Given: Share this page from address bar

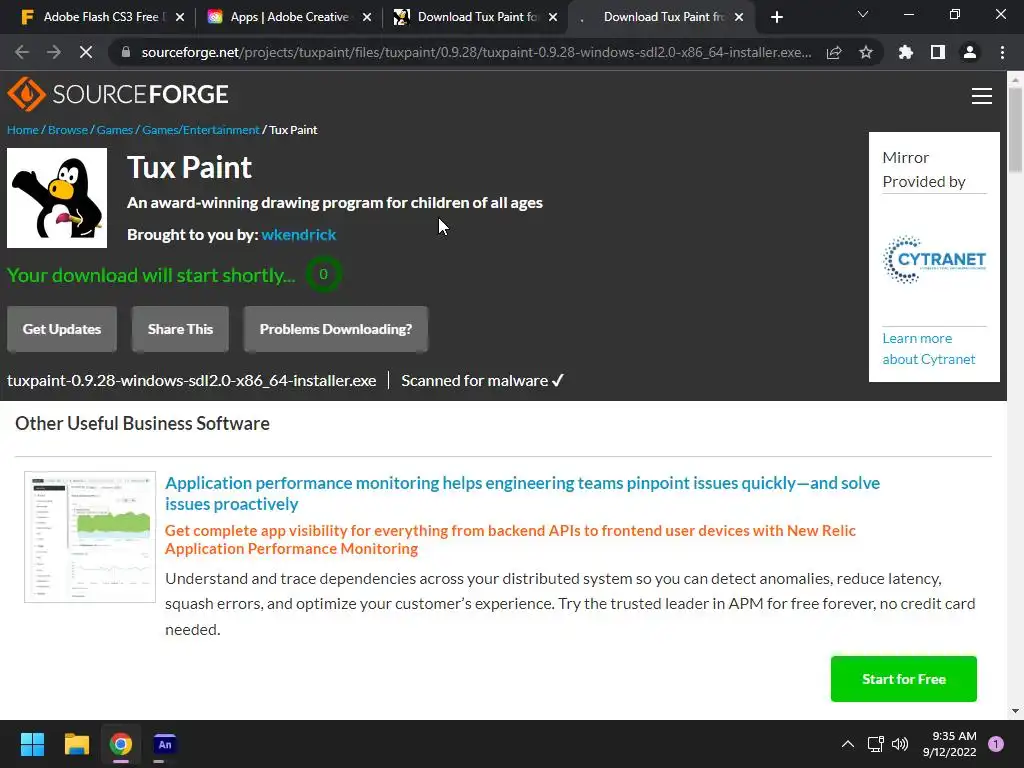Looking at the screenshot, I should coord(834,52).
